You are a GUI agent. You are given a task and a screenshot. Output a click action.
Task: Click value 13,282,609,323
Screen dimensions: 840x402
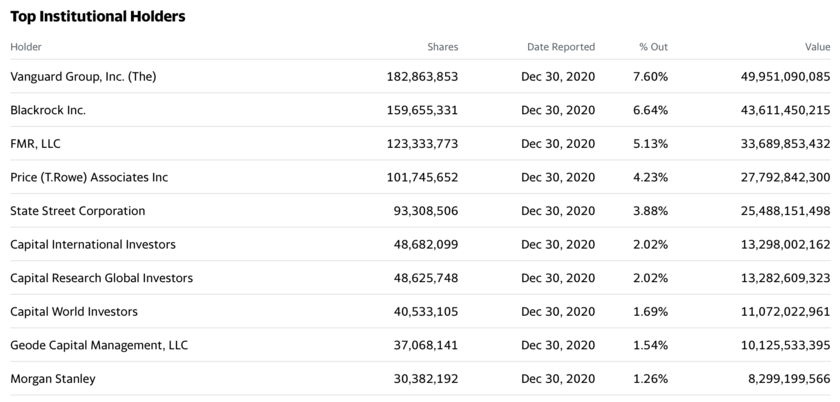[785, 278]
